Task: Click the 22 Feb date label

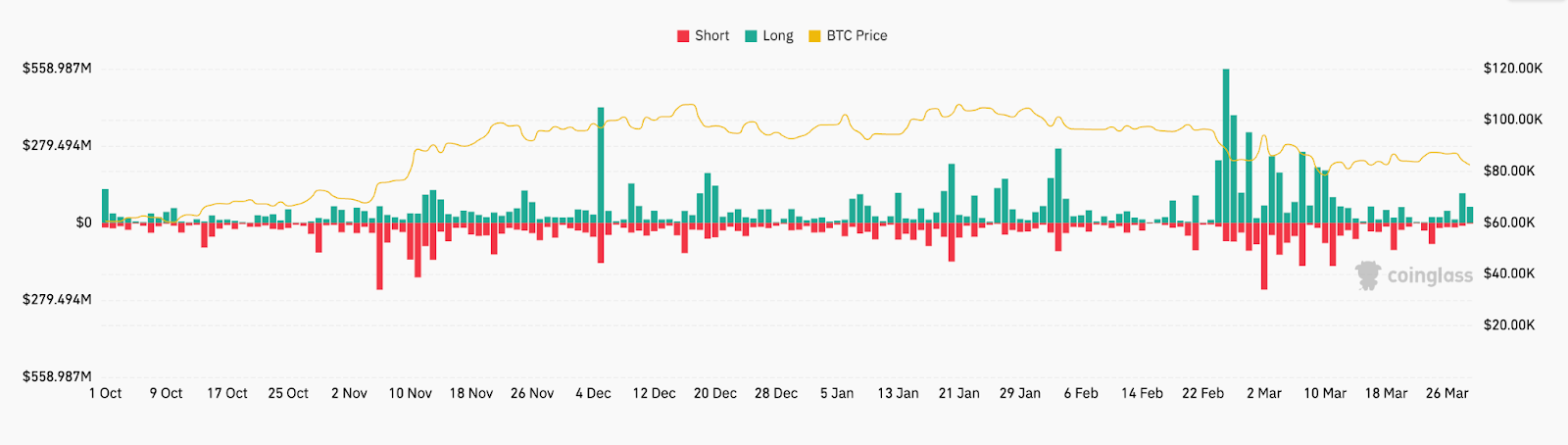Action: 1202,393
